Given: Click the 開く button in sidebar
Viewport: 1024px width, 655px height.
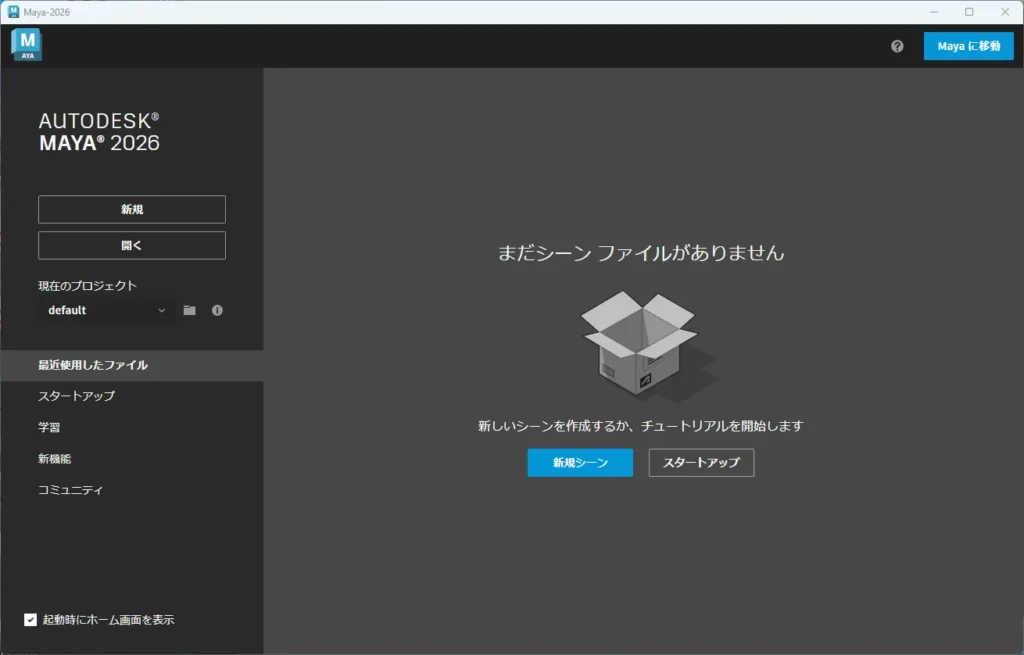Looking at the screenshot, I should [132, 245].
